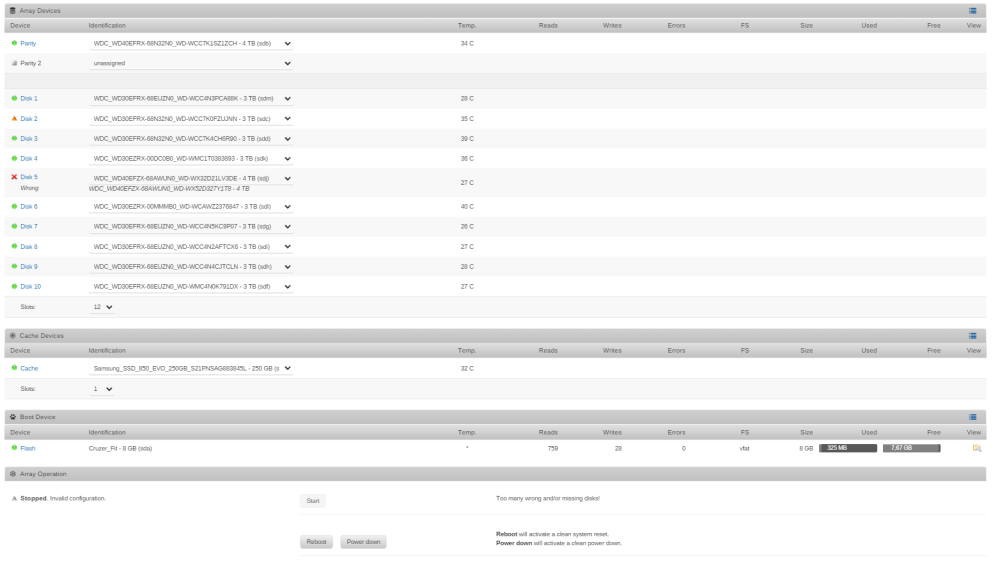This screenshot has width=1000, height=565.
Task: Click the green status dot for Disk 8
Action: pyautogui.click(x=14, y=246)
